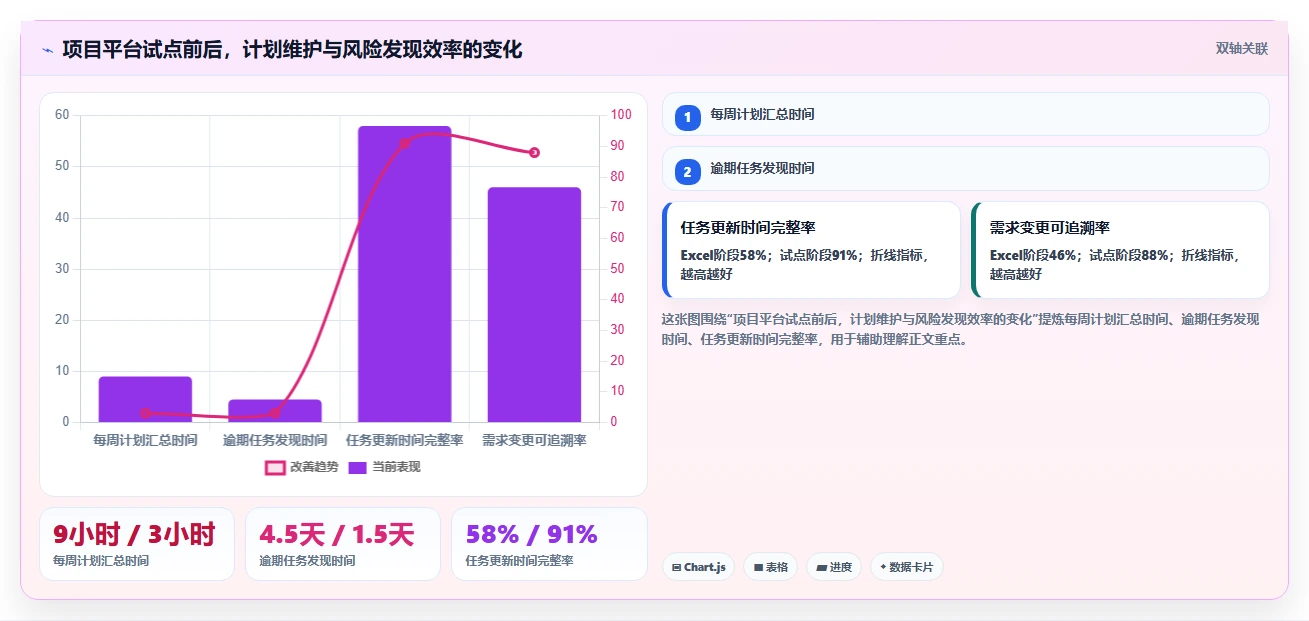
Task: Click the x-axis label 任务更新时间完整率
Action: click(405, 440)
